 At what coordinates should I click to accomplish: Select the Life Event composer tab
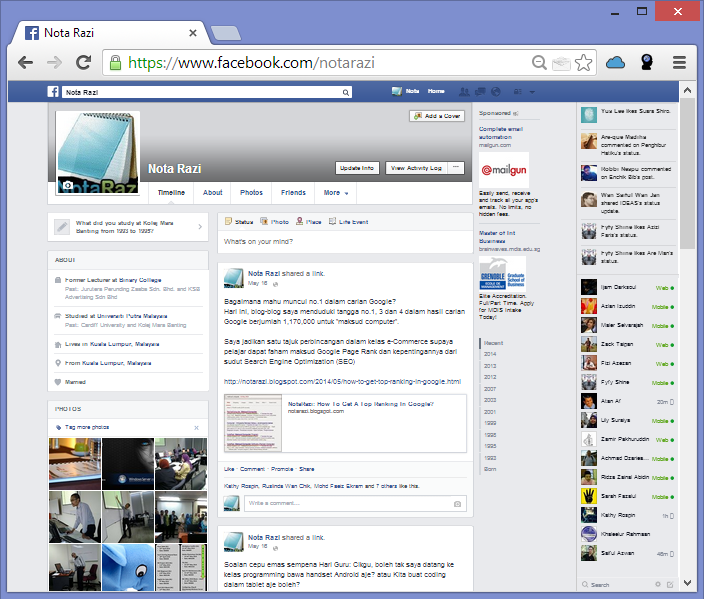(348, 221)
